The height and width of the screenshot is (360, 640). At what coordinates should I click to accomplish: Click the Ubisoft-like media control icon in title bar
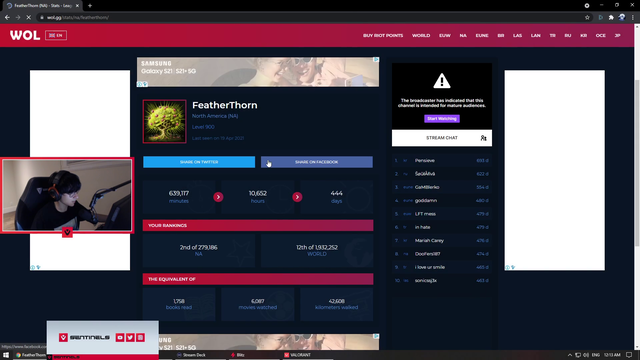pyautogui.click(x=587, y=5)
